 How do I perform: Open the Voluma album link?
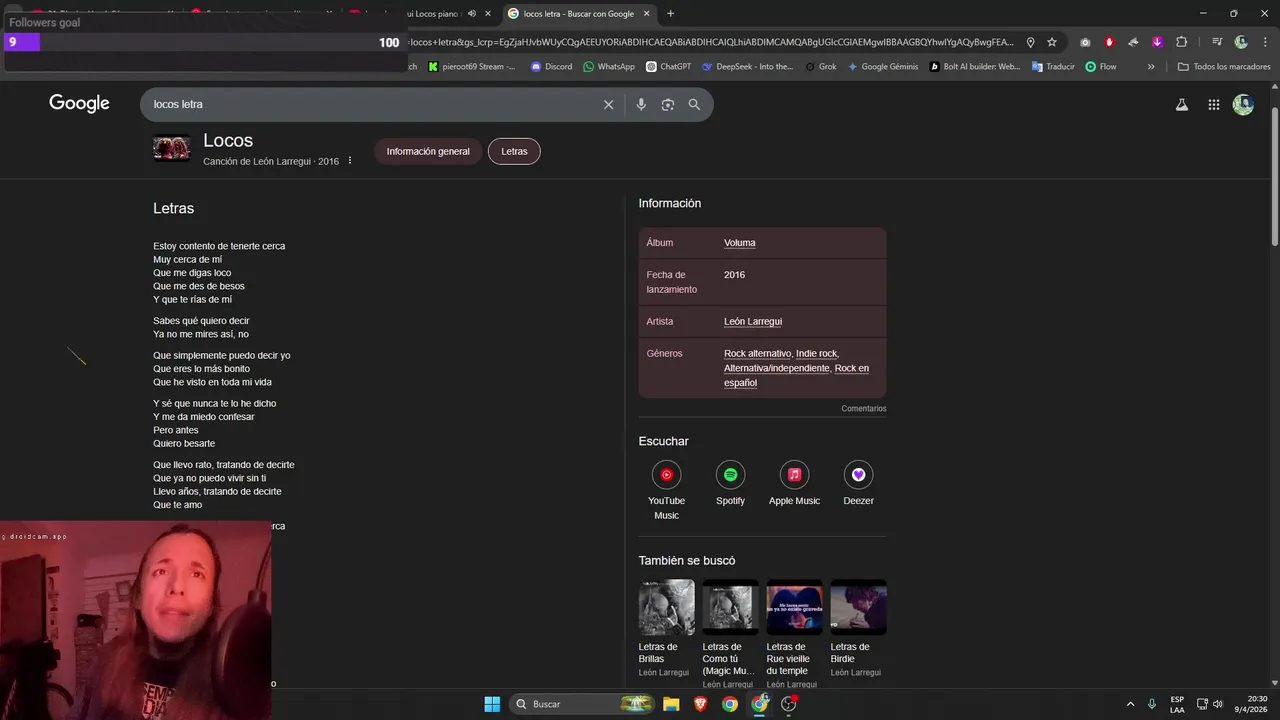[x=740, y=243]
